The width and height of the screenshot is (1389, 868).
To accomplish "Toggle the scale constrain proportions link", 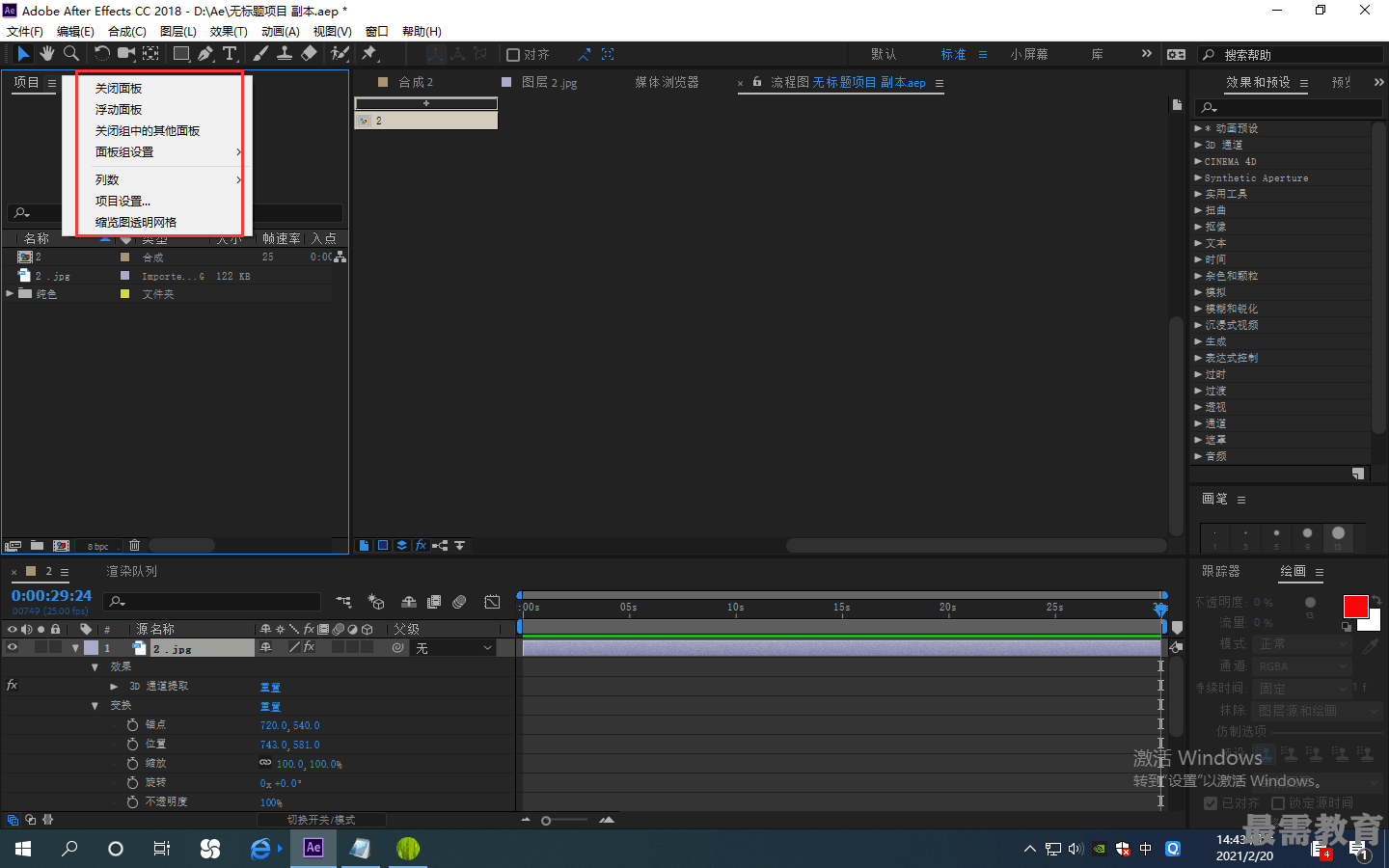I will point(265,763).
